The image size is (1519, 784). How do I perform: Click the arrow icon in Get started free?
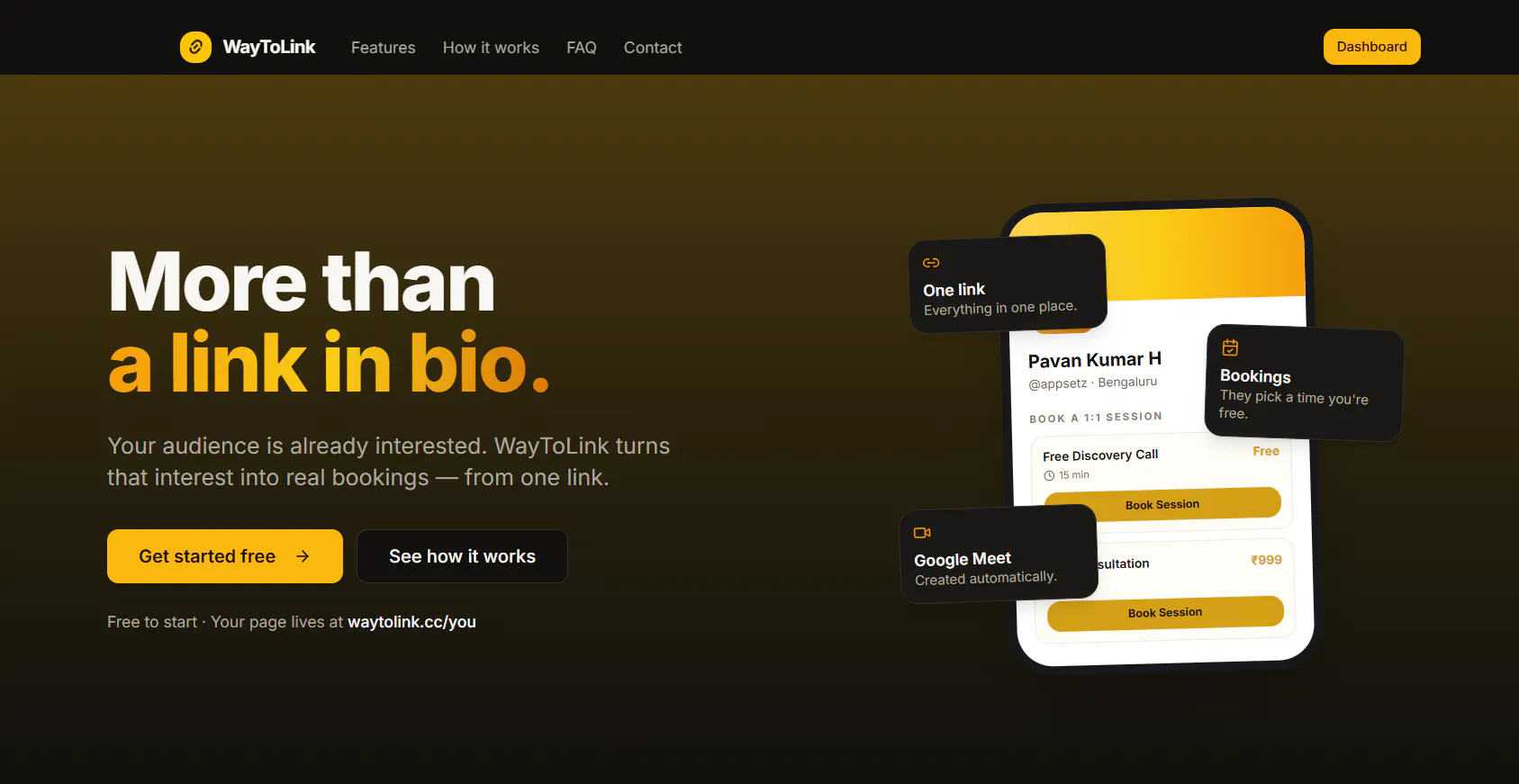(303, 556)
